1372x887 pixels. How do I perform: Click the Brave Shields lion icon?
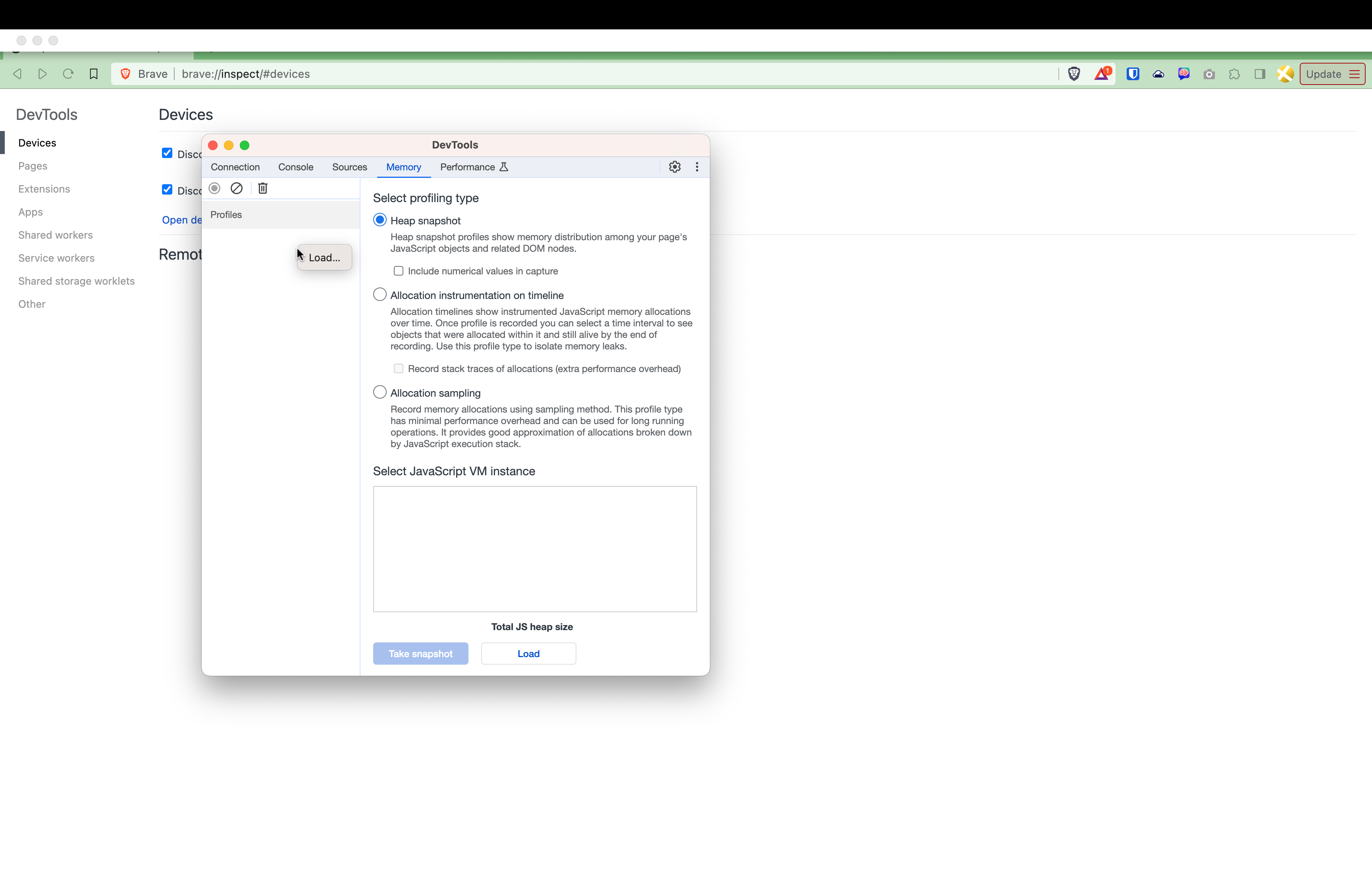coord(1073,74)
